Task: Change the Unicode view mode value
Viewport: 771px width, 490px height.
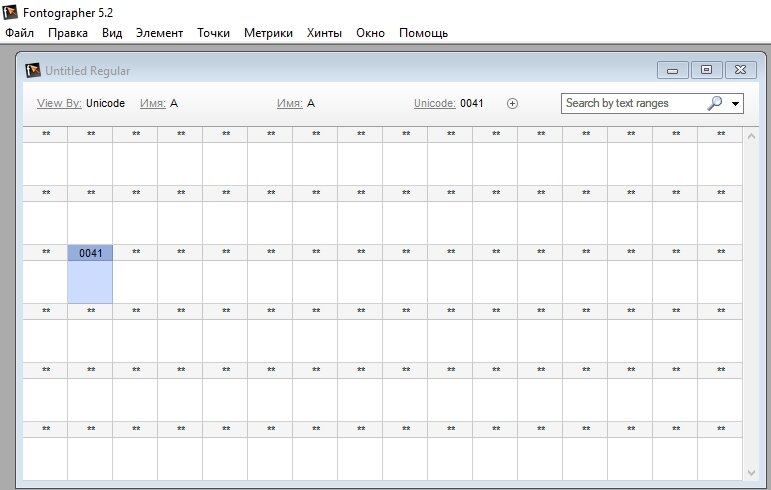Action: [105, 103]
